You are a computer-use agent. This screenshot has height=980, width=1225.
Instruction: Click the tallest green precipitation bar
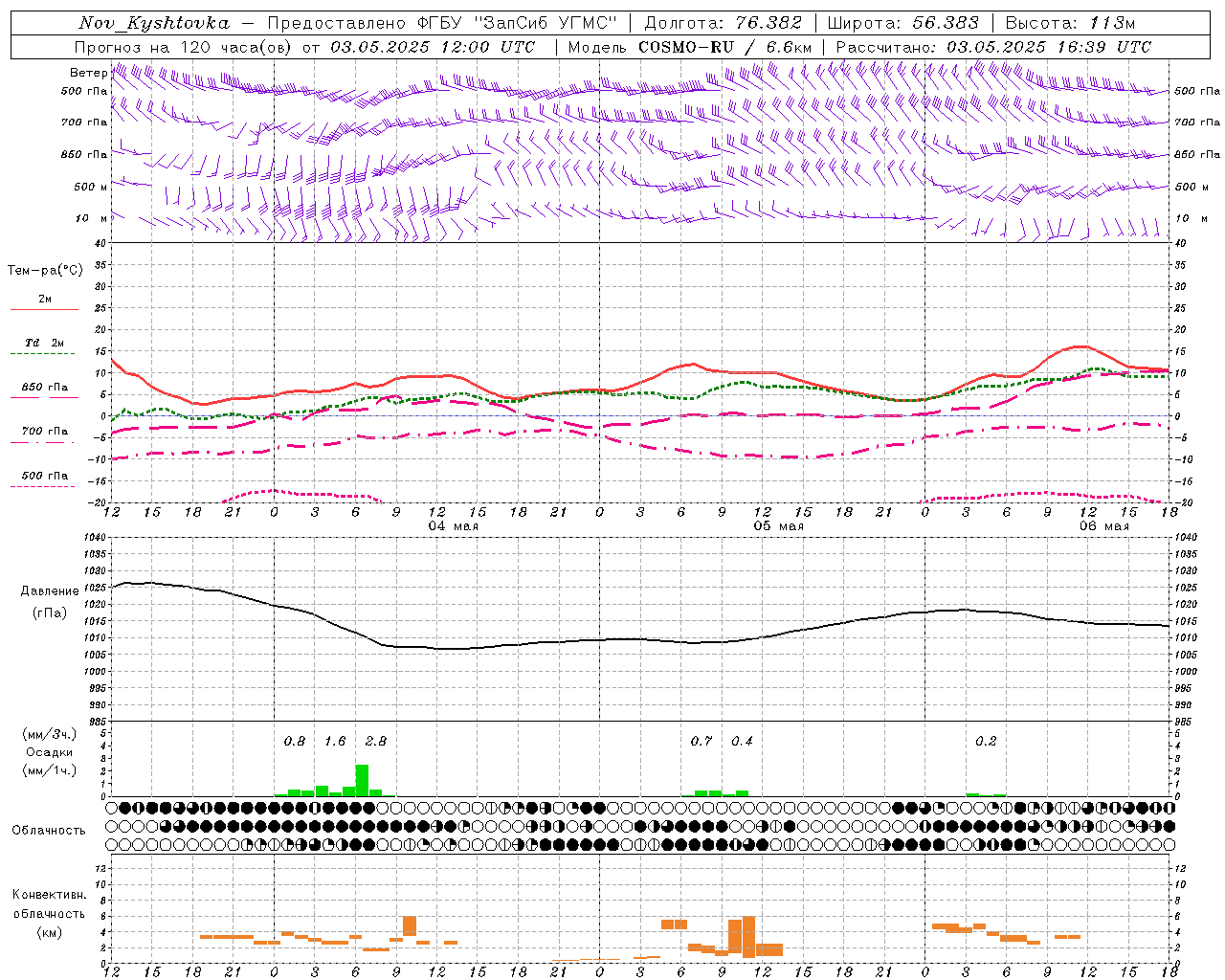pyautogui.click(x=362, y=780)
